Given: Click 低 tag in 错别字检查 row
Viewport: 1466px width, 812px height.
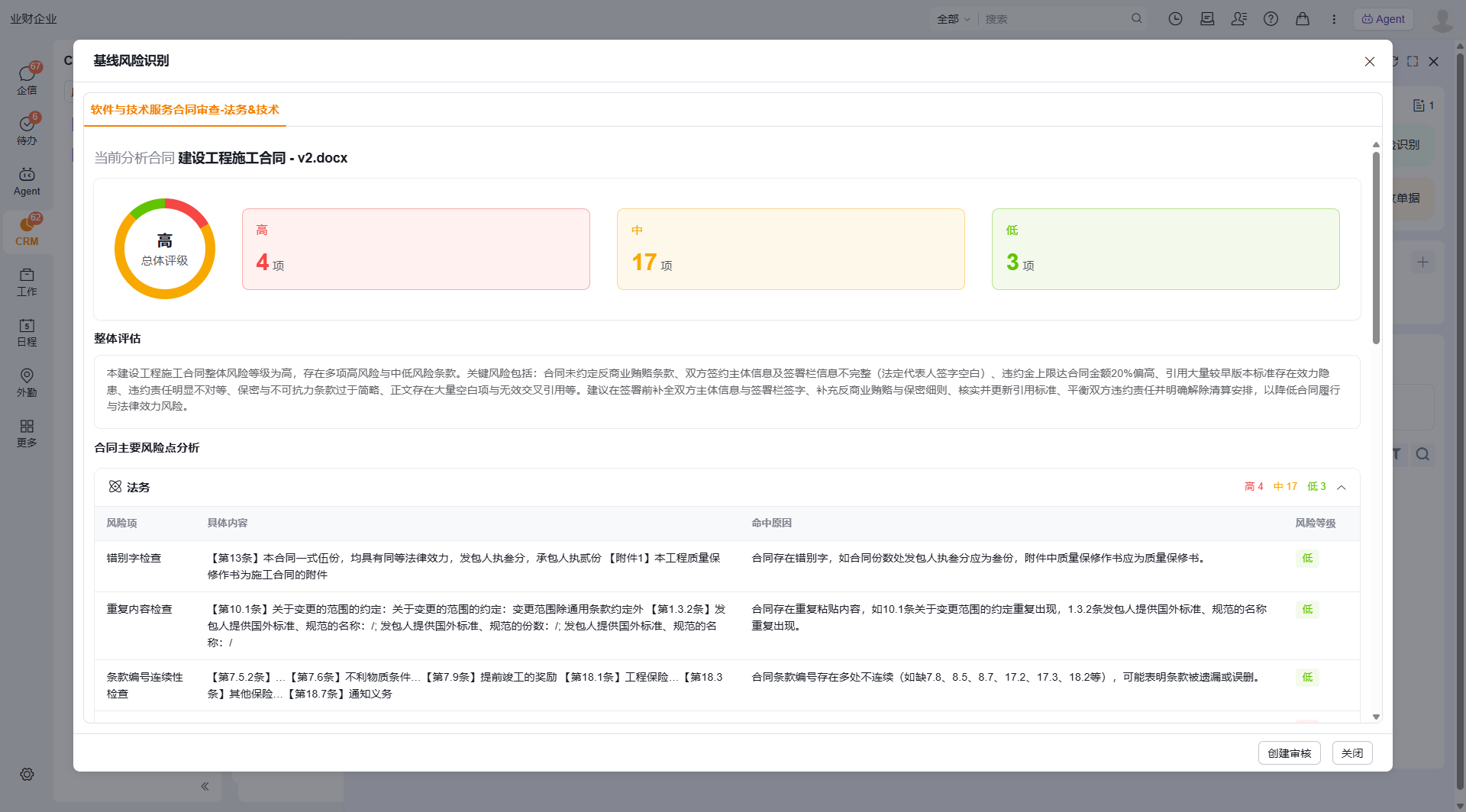Looking at the screenshot, I should 1307,558.
